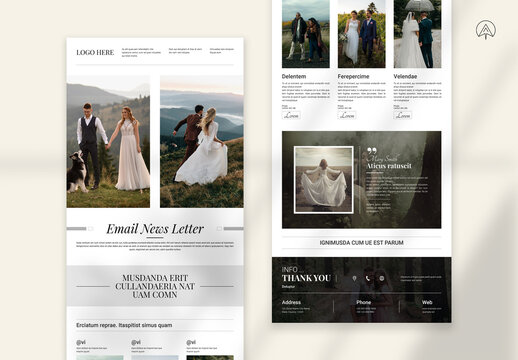
Task: Click the Email News Letter heading
Action: click(x=155, y=229)
